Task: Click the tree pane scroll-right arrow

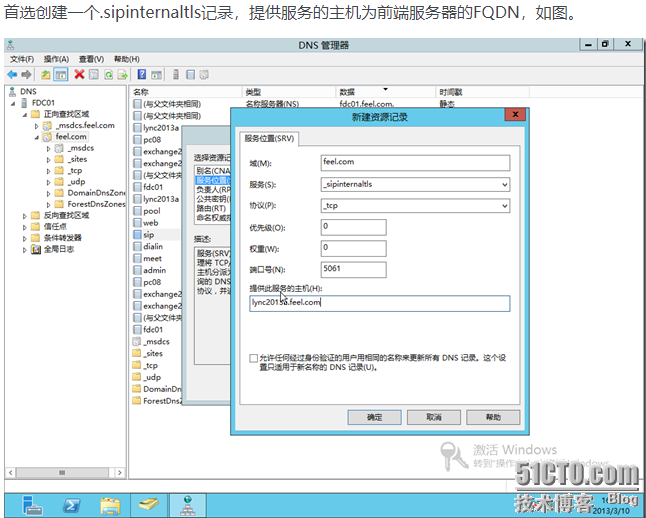Action: click(x=119, y=472)
